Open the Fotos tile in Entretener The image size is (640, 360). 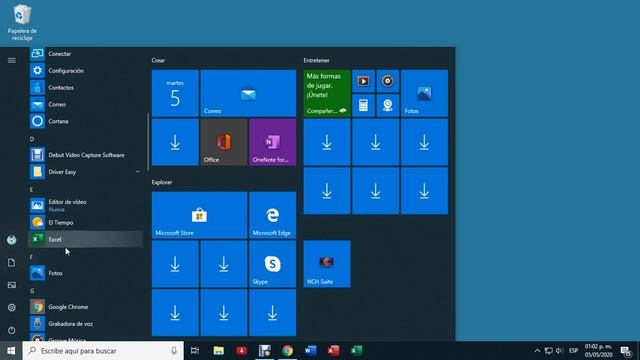click(424, 93)
